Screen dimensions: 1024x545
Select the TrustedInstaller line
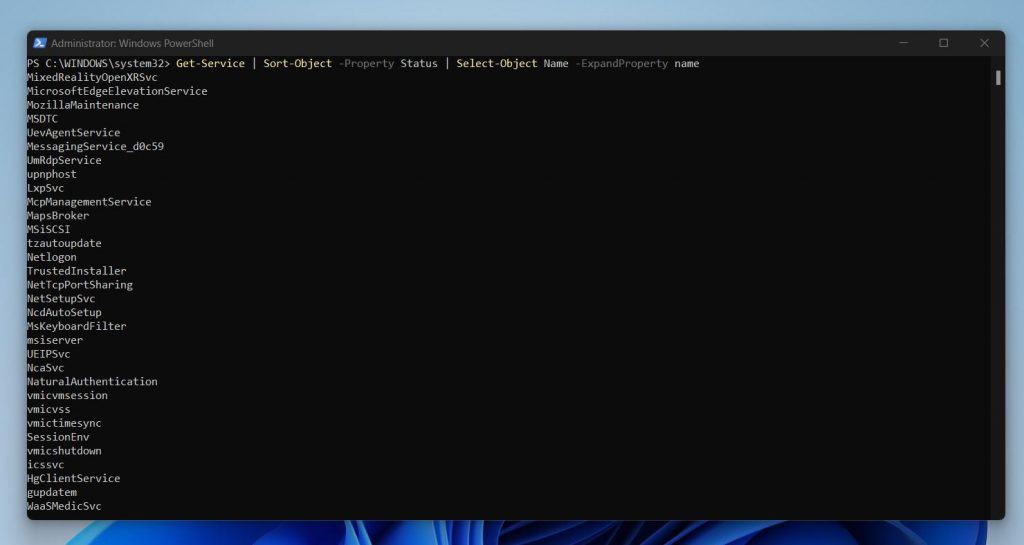point(76,271)
